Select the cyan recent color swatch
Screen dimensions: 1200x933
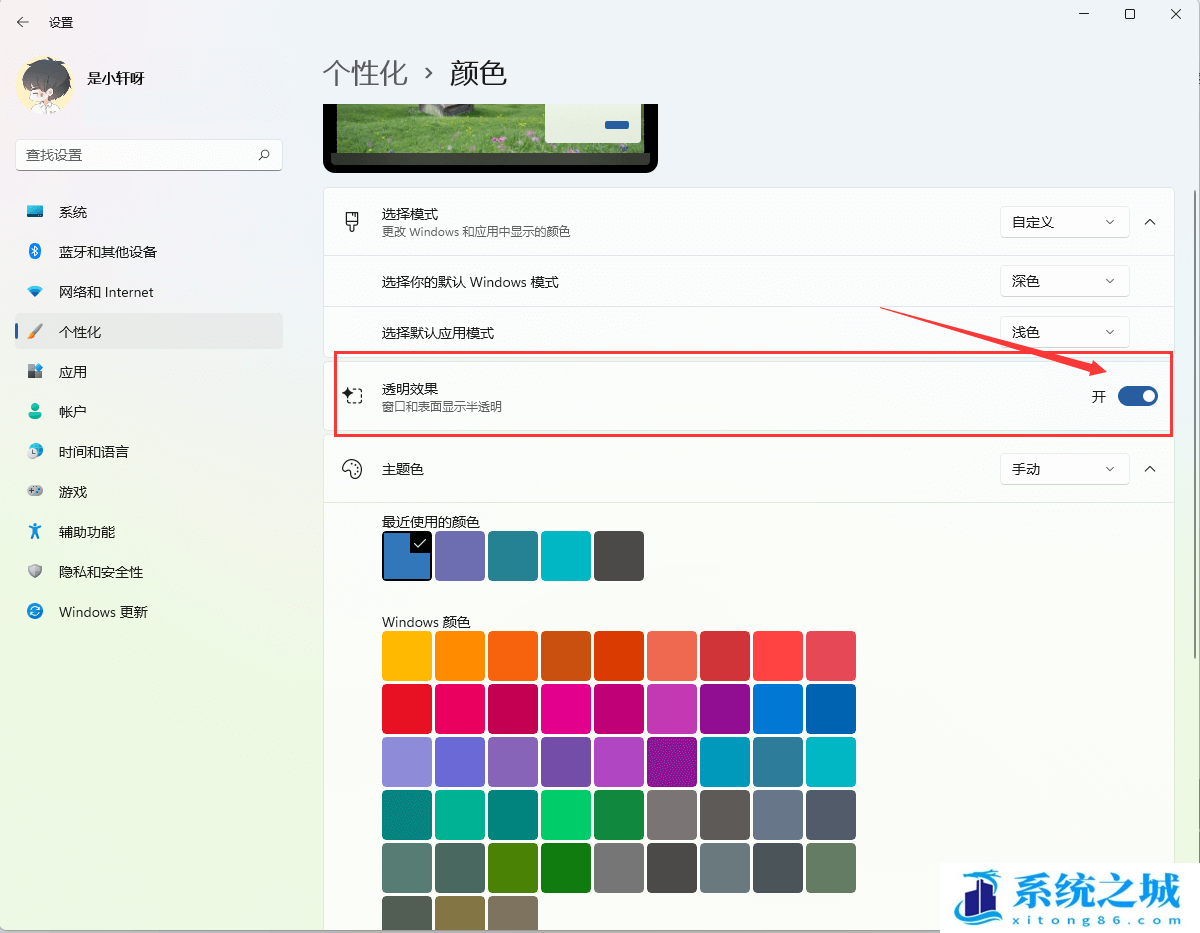(566, 556)
